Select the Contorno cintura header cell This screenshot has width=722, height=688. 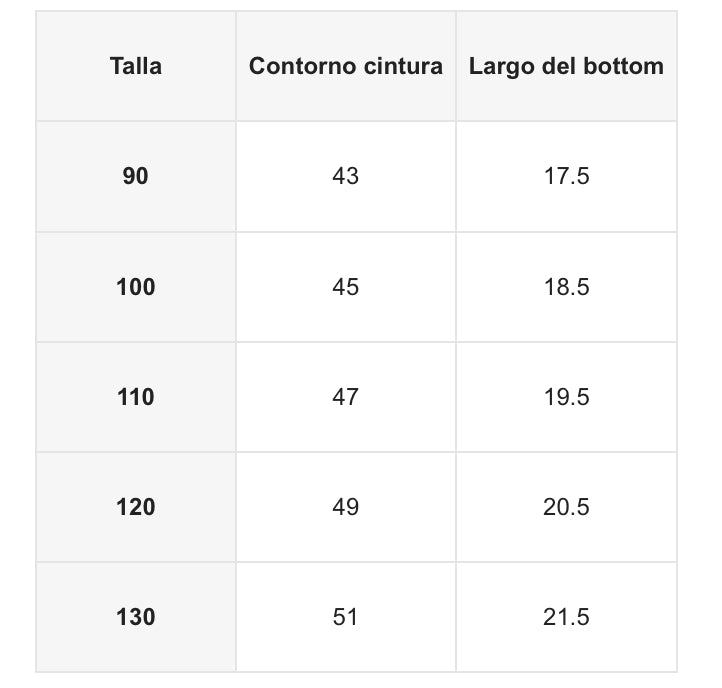[x=345, y=67]
